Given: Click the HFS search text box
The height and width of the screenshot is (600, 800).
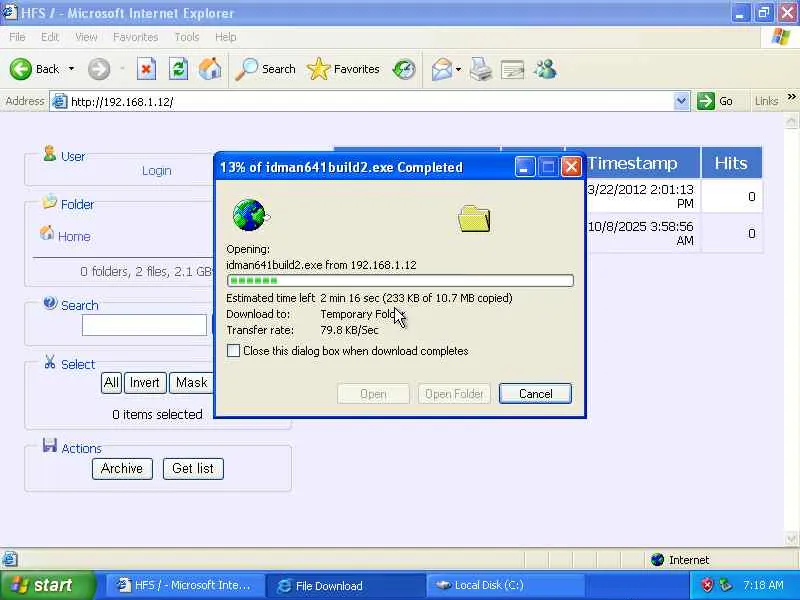Looking at the screenshot, I should click(x=144, y=325).
